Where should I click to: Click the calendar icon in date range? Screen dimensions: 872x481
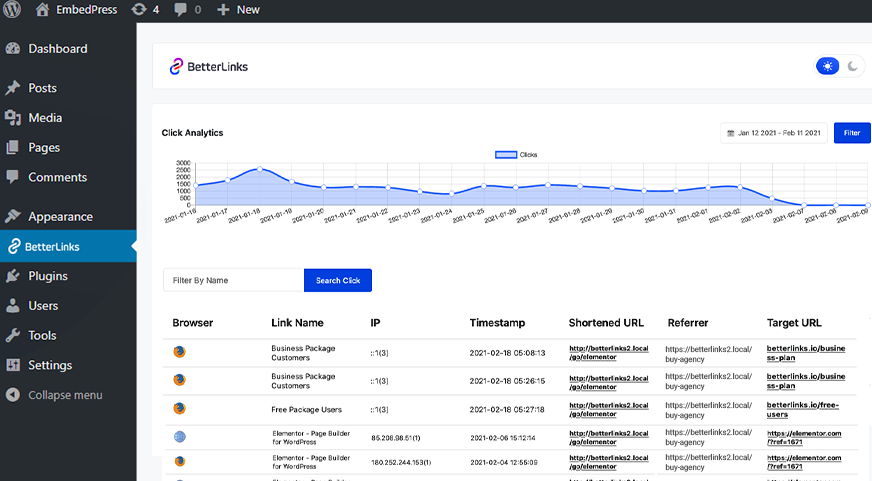coord(731,133)
